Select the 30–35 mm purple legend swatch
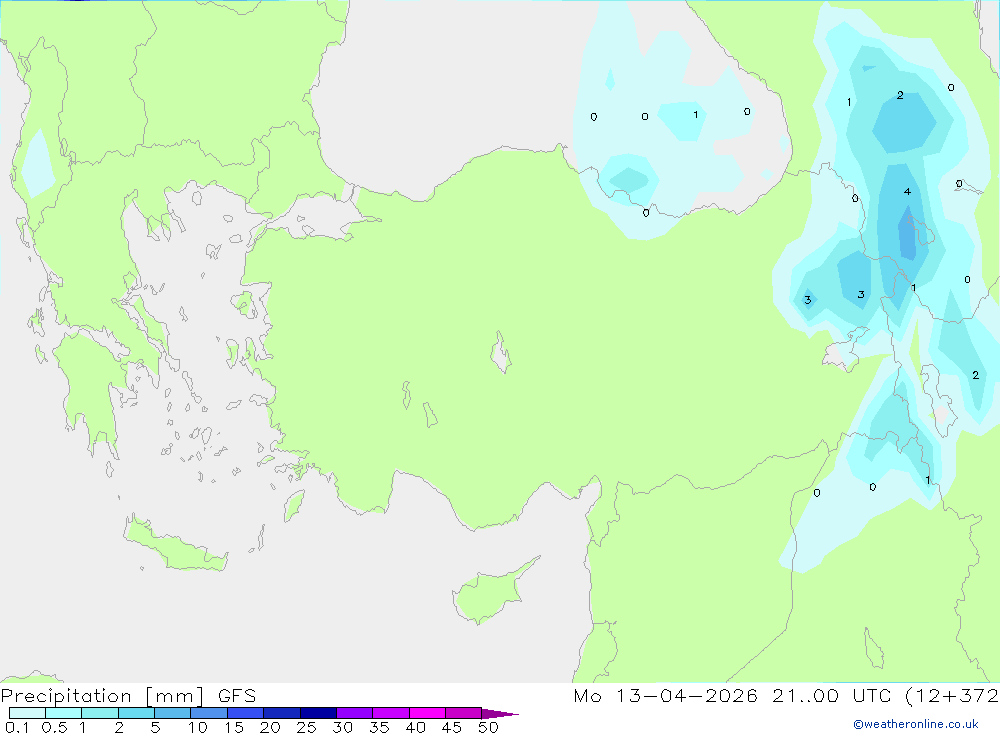 [x=355, y=713]
